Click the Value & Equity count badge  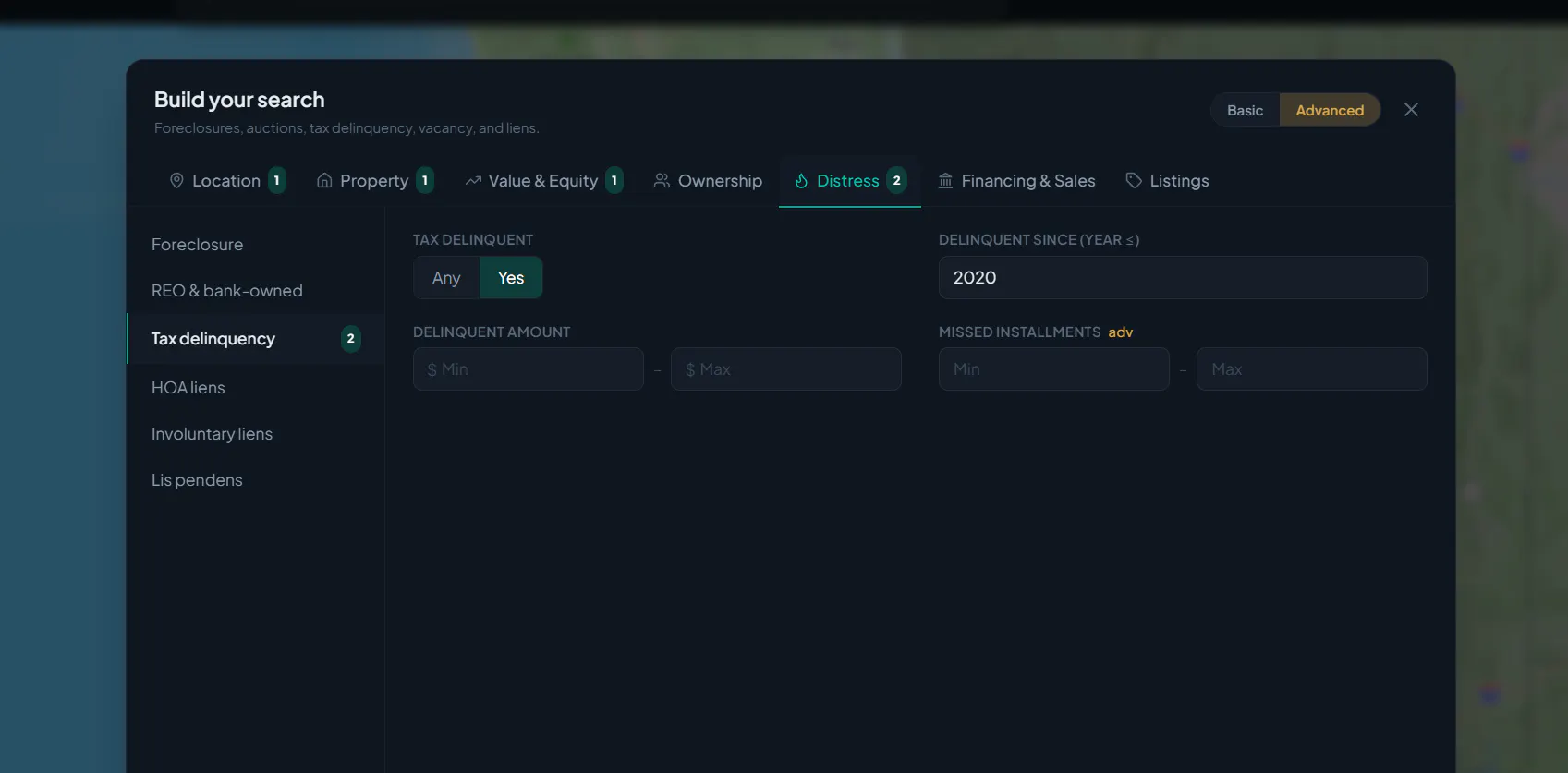point(614,181)
